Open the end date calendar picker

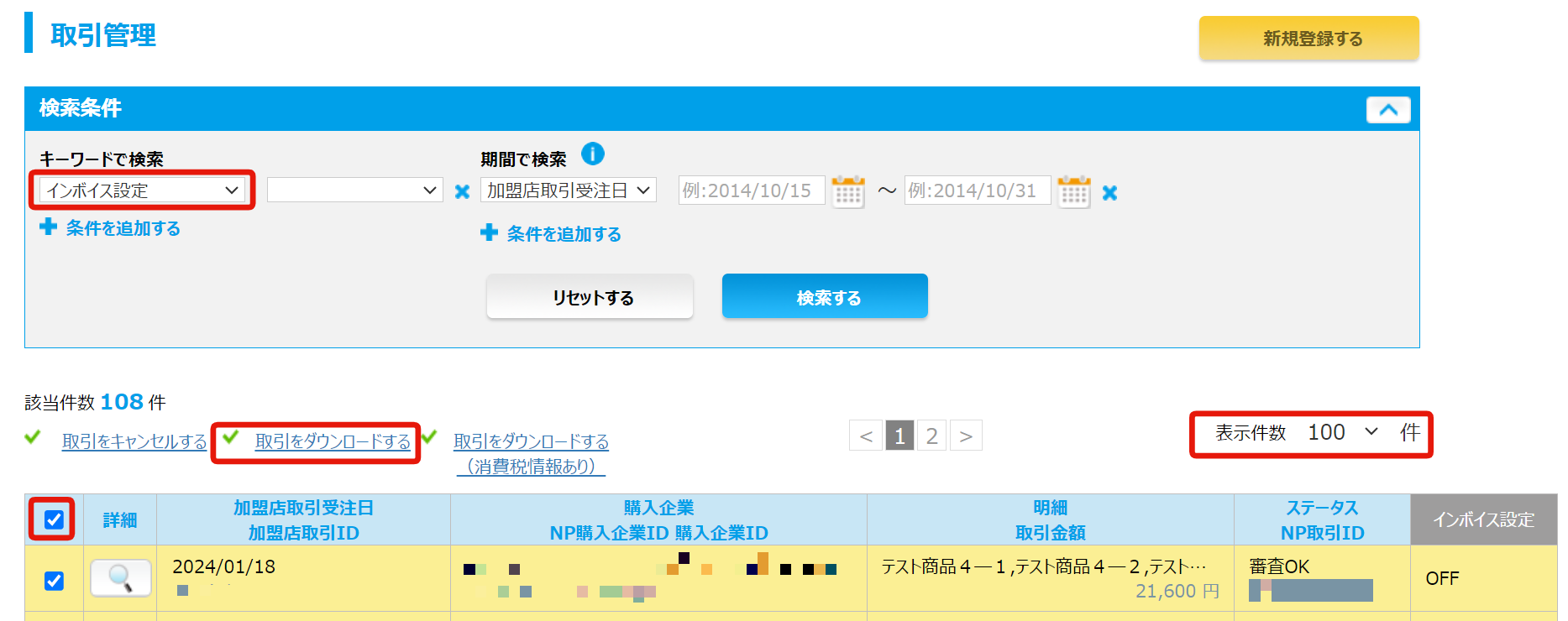[x=1074, y=191]
